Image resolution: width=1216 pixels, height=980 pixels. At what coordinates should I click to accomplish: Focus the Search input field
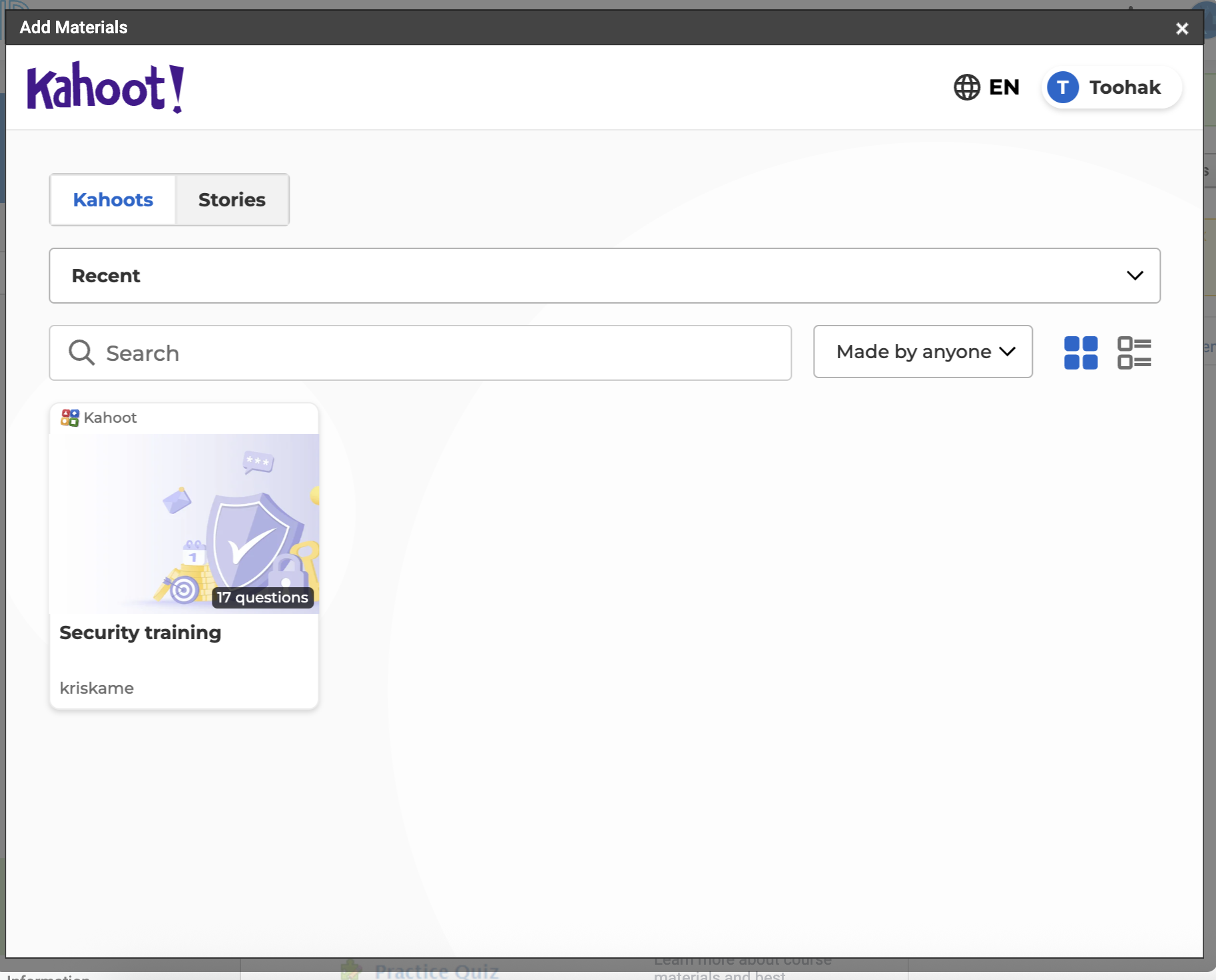(440, 353)
